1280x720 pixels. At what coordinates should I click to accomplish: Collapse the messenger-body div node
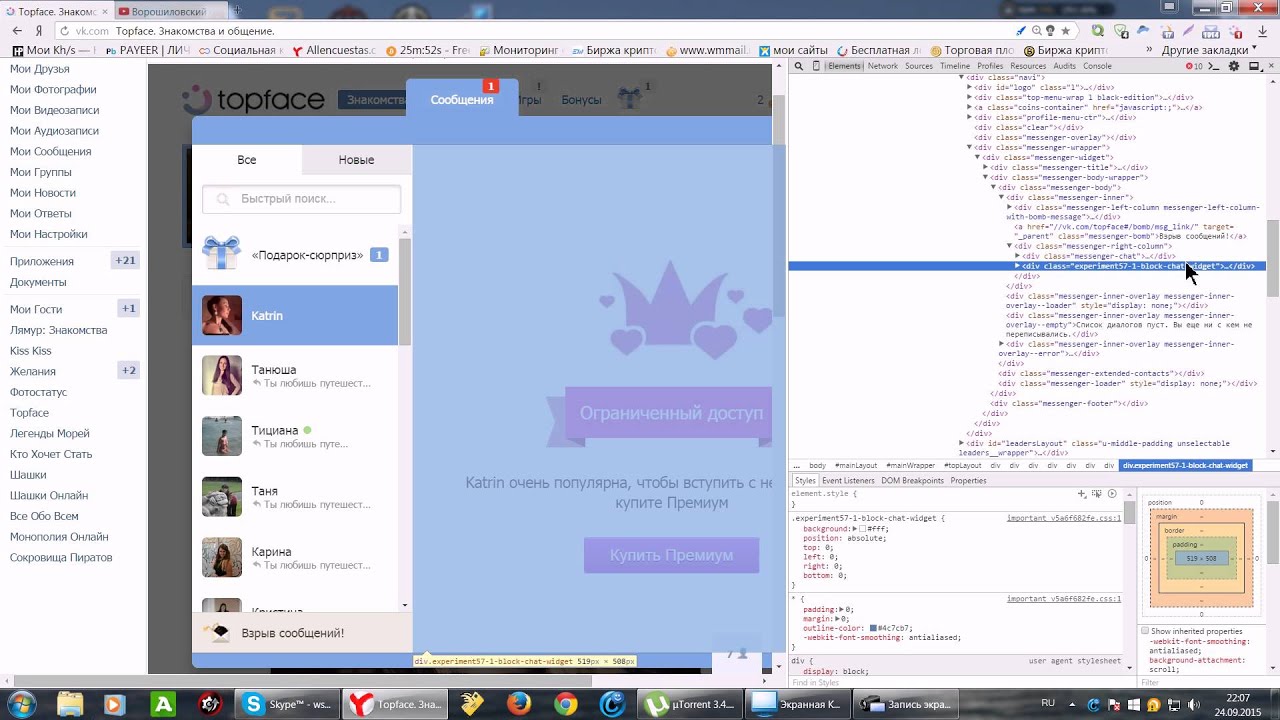(993, 187)
